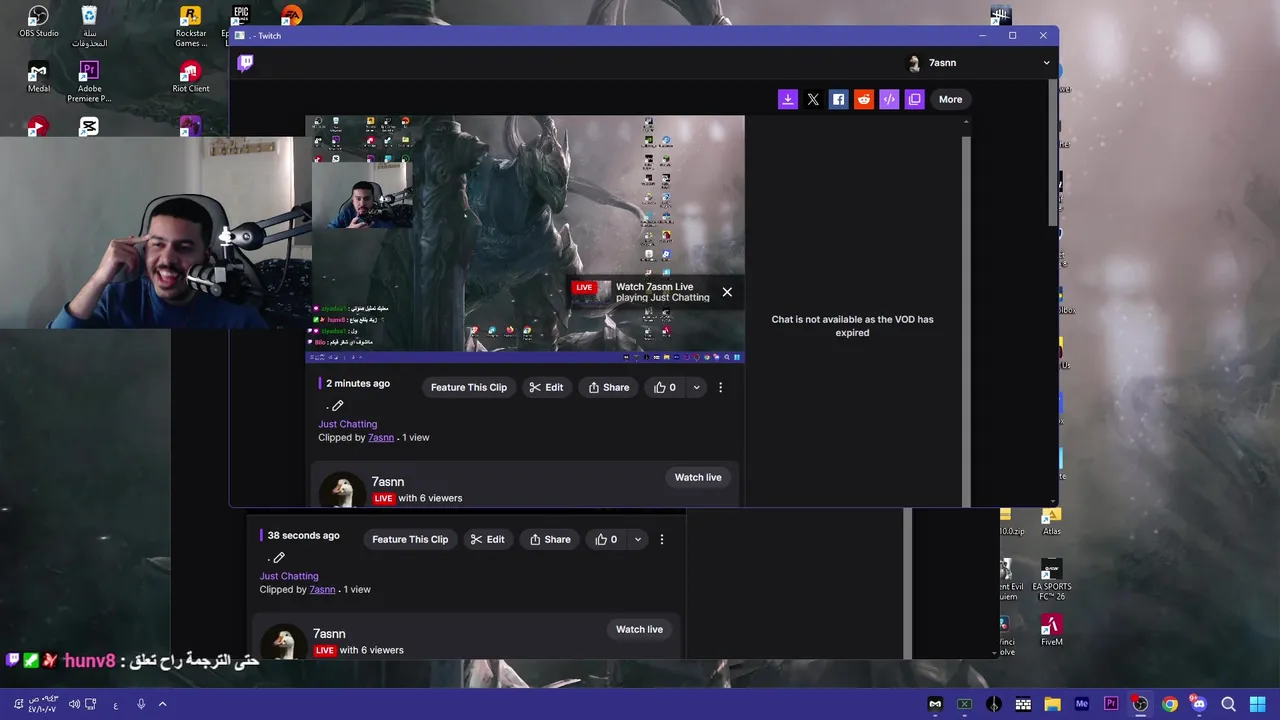The width and height of the screenshot is (1280, 720).
Task: Click Watch live in the upper channel card
Action: [x=697, y=477]
